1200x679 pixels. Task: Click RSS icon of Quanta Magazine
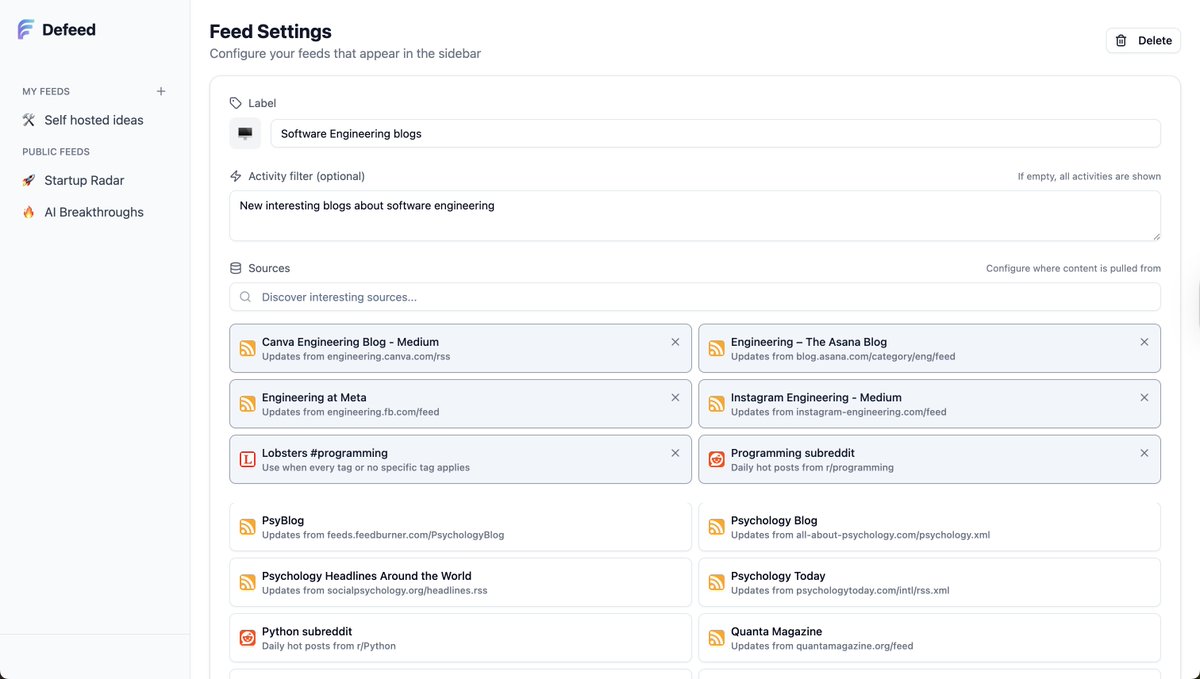tap(716, 638)
